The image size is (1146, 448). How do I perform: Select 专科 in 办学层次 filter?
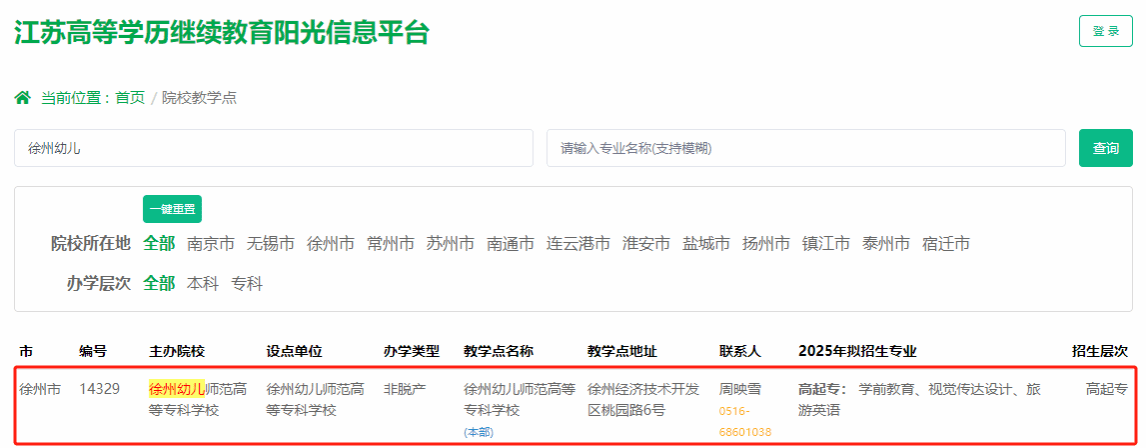(x=246, y=284)
